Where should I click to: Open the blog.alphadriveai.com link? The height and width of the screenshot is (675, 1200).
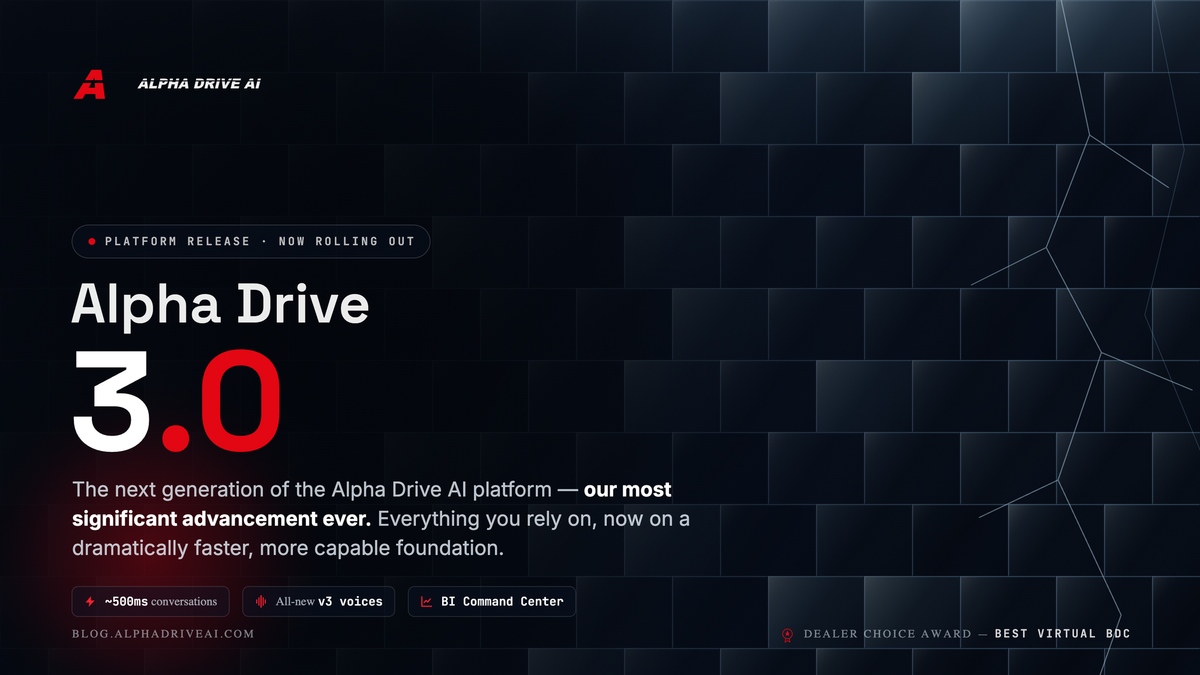(163, 634)
